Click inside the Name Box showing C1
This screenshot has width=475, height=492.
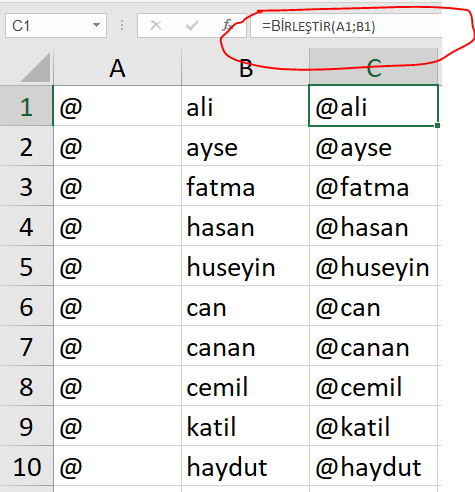click(48, 25)
